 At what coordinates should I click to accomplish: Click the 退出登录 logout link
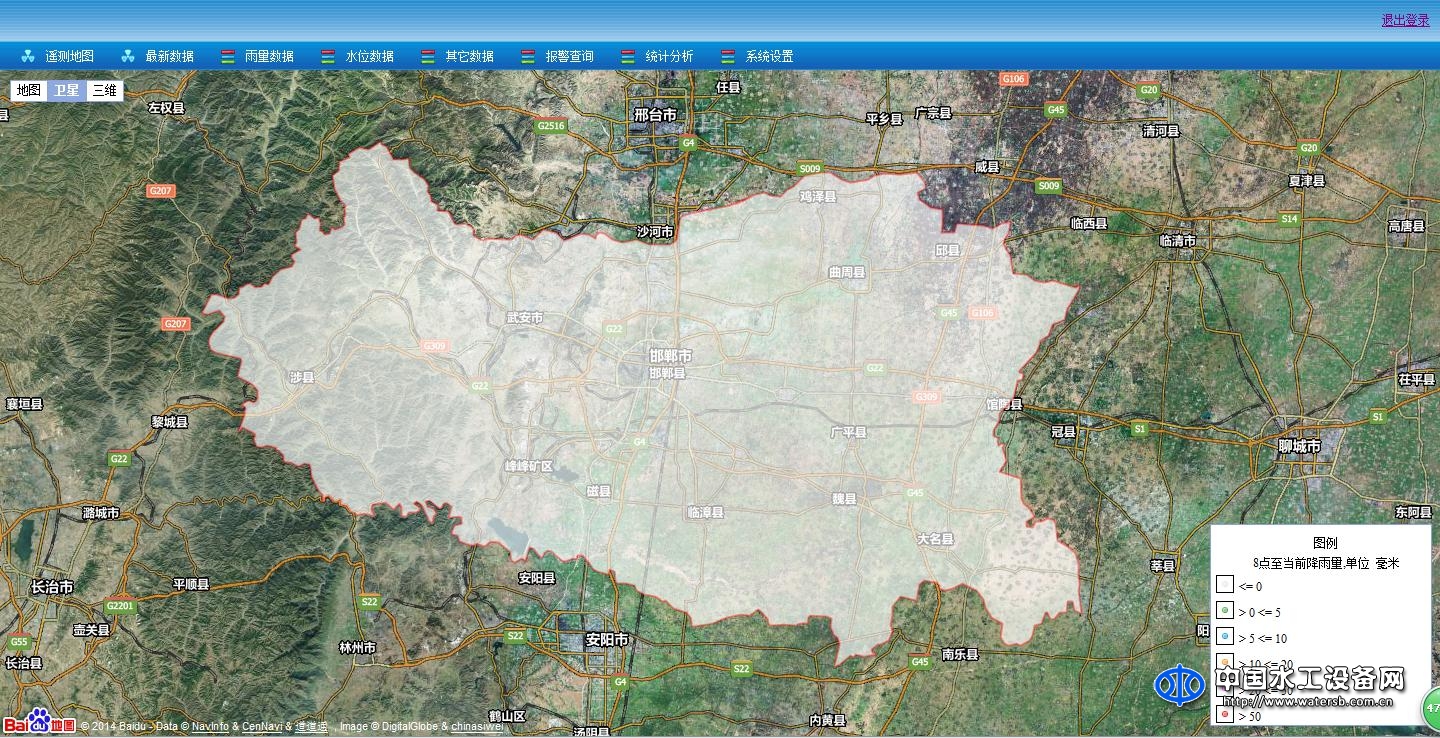click(1405, 20)
